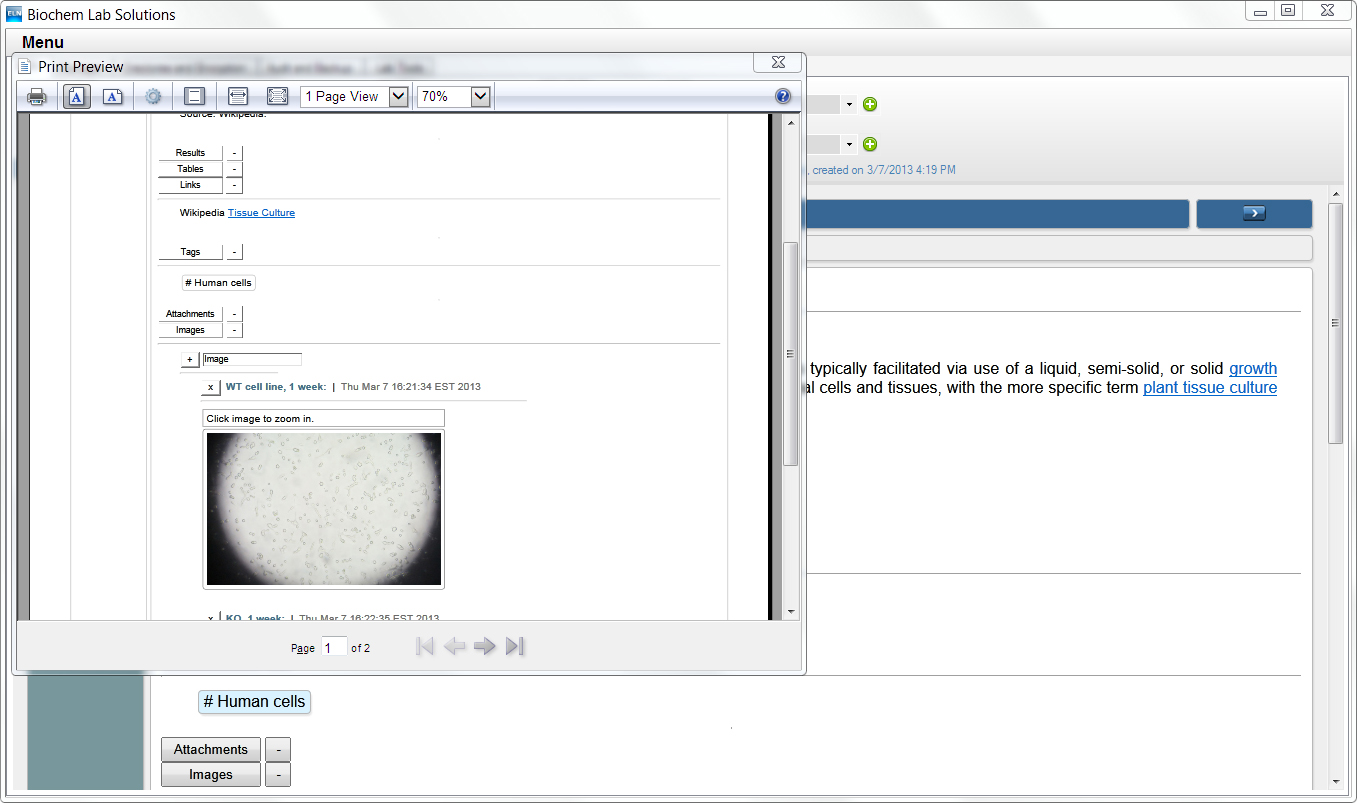Open Help using the question mark icon
The width and height of the screenshot is (1357, 803).
point(783,96)
